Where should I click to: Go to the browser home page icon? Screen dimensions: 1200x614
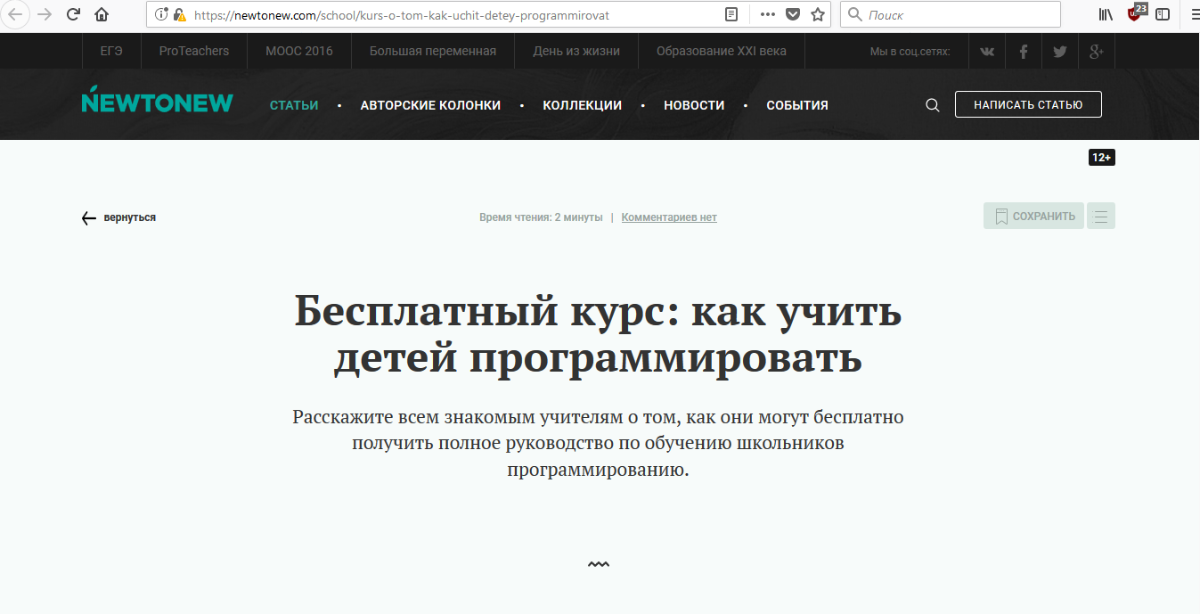click(x=101, y=15)
